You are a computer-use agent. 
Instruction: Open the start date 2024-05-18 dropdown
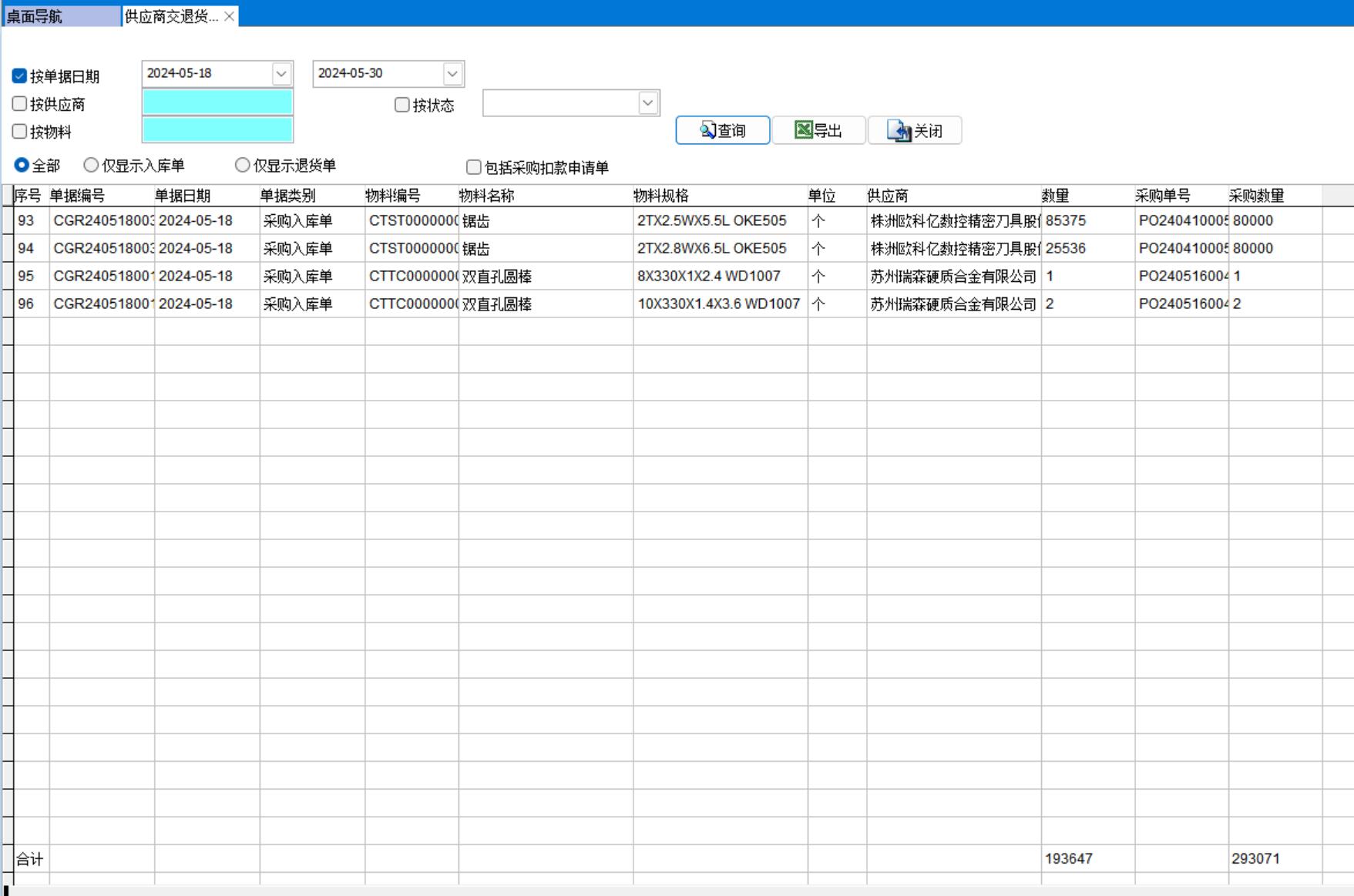point(281,74)
